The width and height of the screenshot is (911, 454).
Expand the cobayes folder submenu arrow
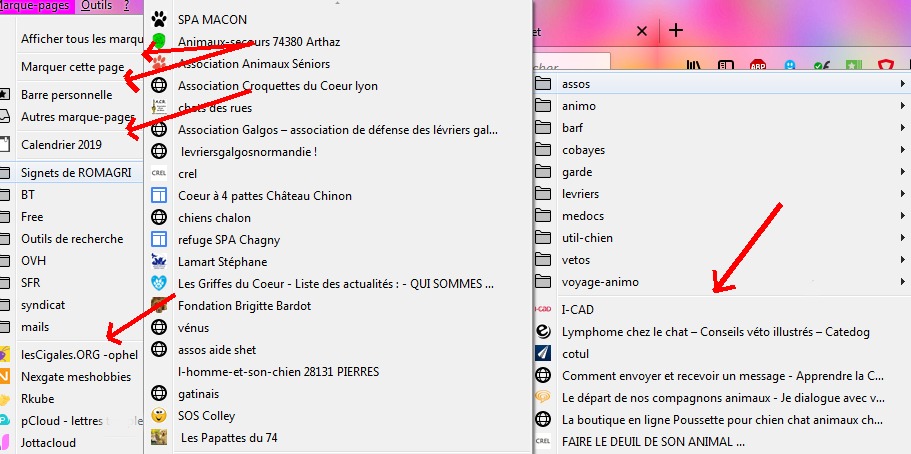[903, 150]
